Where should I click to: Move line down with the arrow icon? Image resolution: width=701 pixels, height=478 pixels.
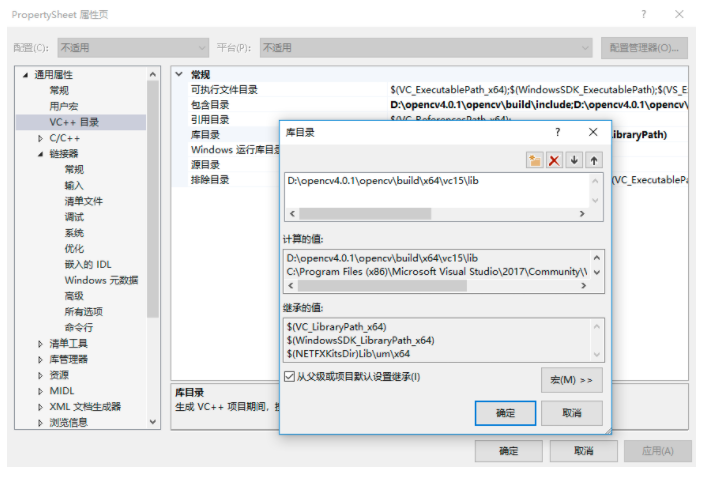(x=574, y=160)
